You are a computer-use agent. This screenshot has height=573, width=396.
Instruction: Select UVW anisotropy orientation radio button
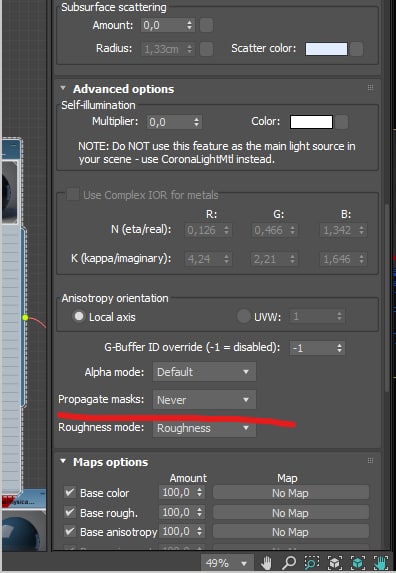244,316
